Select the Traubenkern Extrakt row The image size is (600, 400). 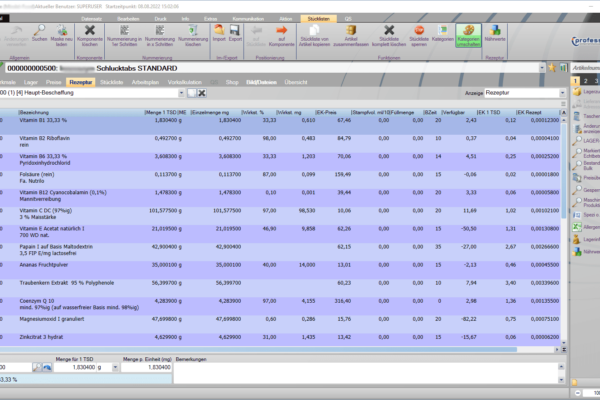tap(280, 288)
